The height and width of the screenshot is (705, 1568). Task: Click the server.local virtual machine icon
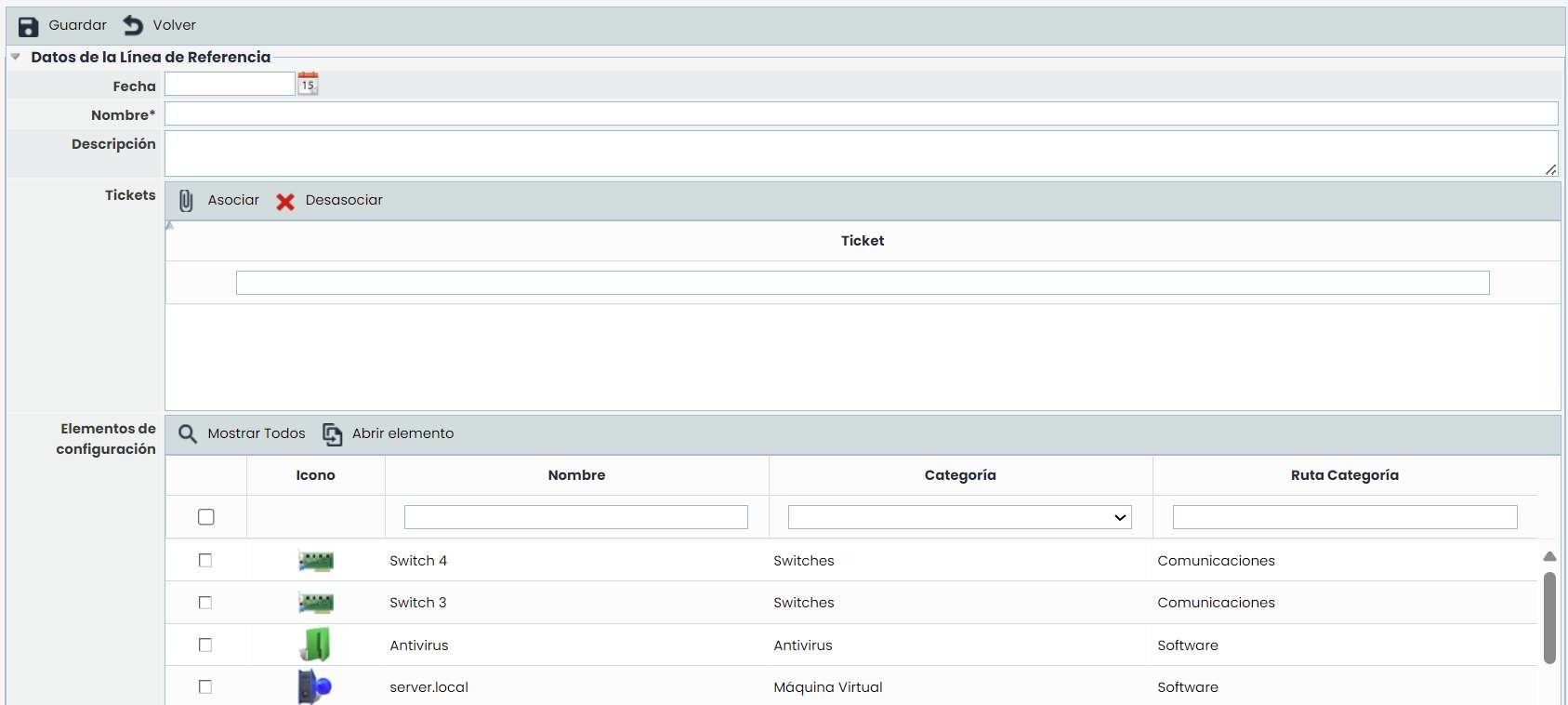(x=315, y=687)
